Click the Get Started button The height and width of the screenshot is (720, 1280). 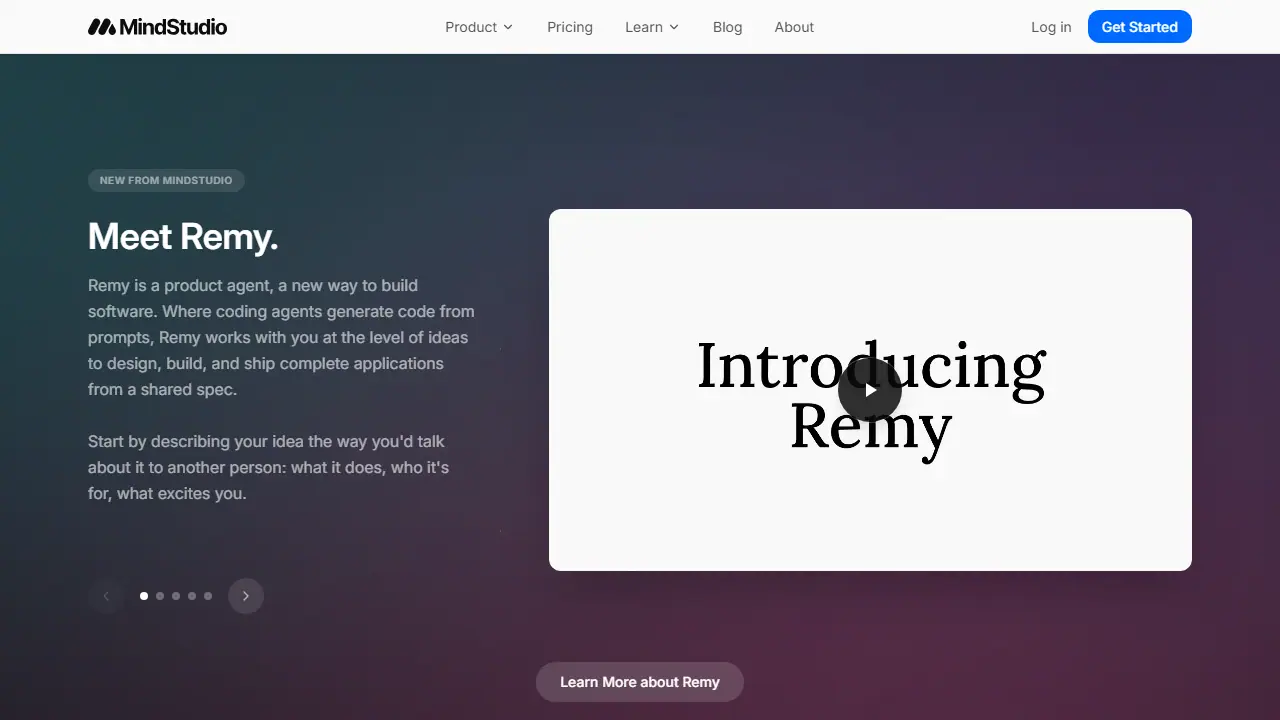tap(1140, 27)
